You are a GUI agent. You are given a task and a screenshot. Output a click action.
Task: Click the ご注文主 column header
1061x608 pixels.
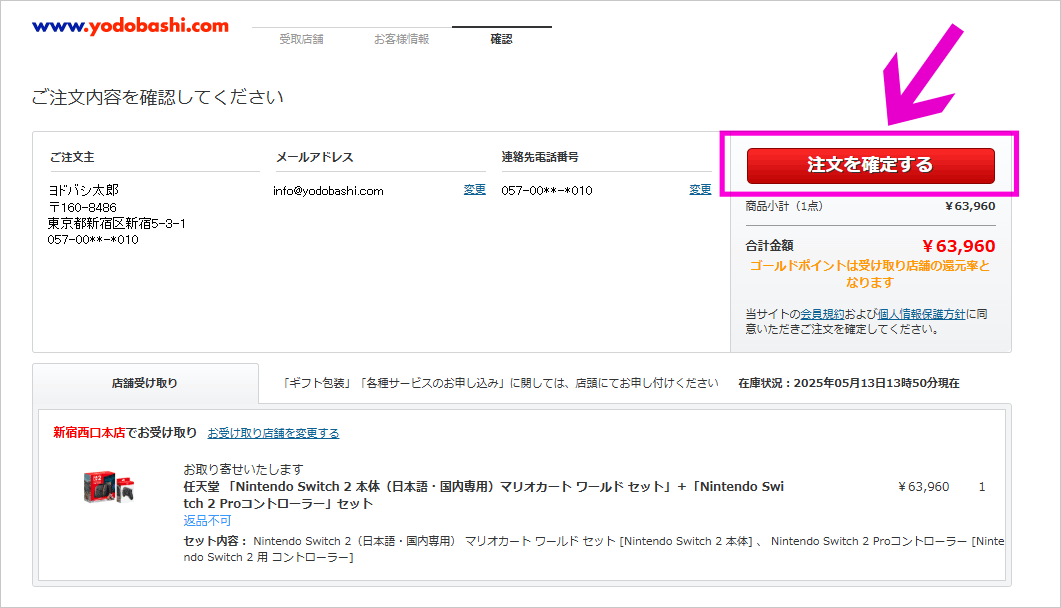(x=72, y=157)
